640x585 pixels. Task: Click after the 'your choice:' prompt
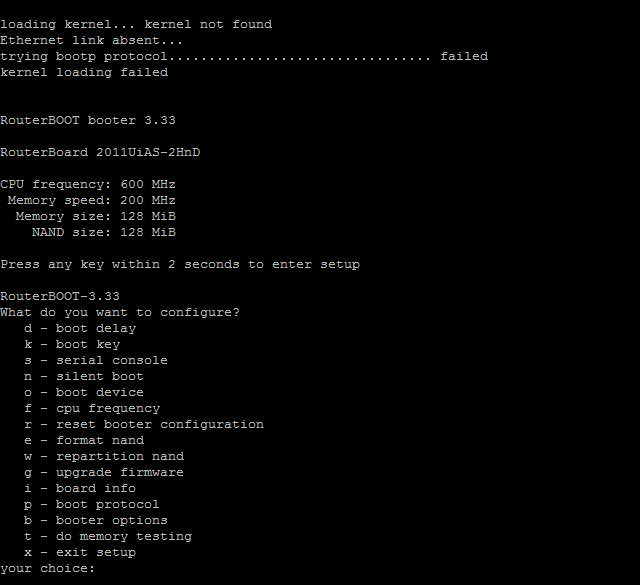[102, 568]
